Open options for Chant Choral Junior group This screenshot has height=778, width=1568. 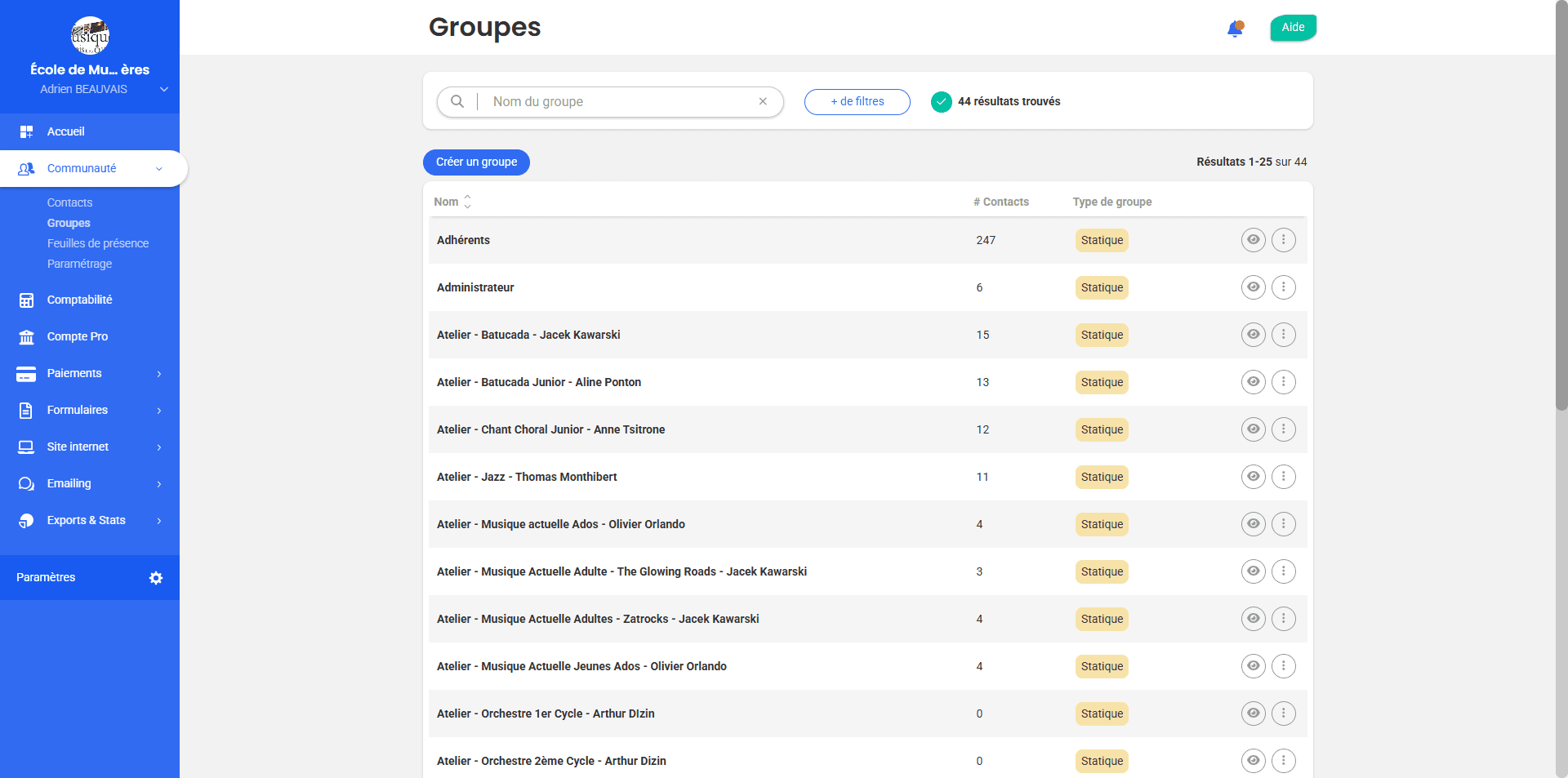(1284, 429)
